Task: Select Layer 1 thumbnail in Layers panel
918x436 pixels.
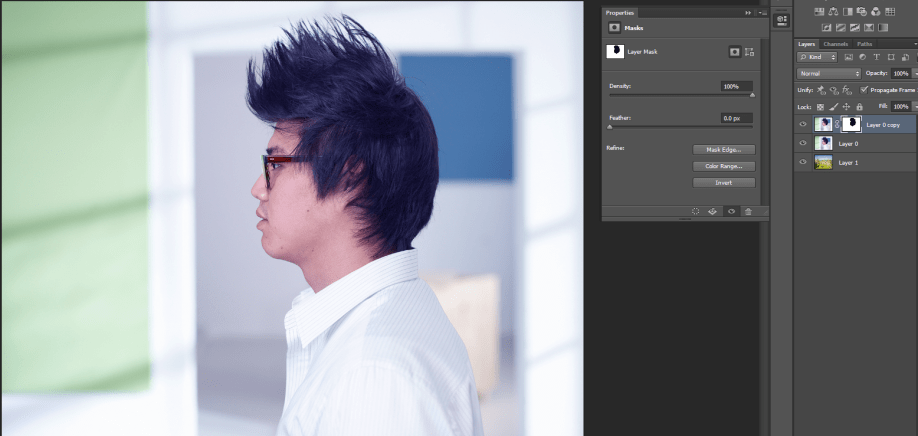Action: click(823, 162)
